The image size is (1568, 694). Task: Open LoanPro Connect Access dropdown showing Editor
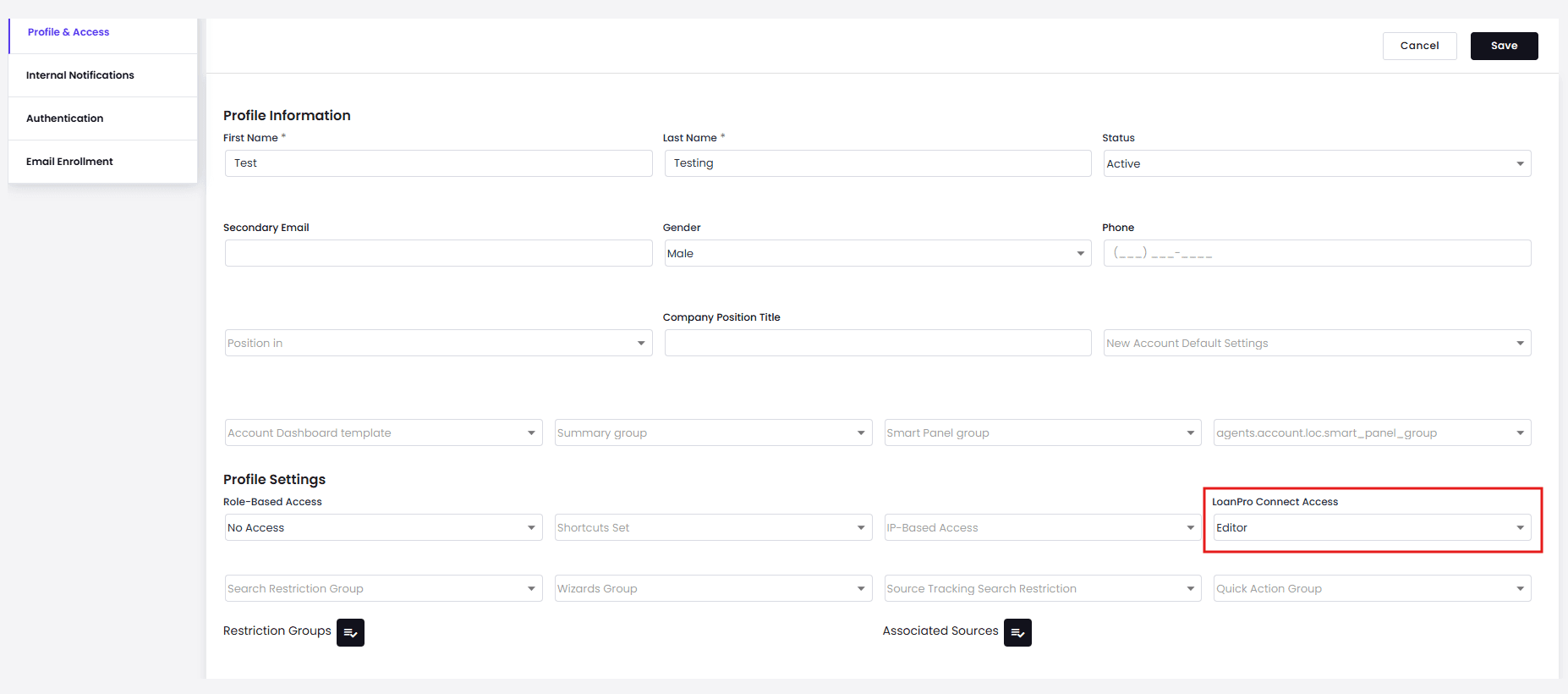click(1372, 527)
